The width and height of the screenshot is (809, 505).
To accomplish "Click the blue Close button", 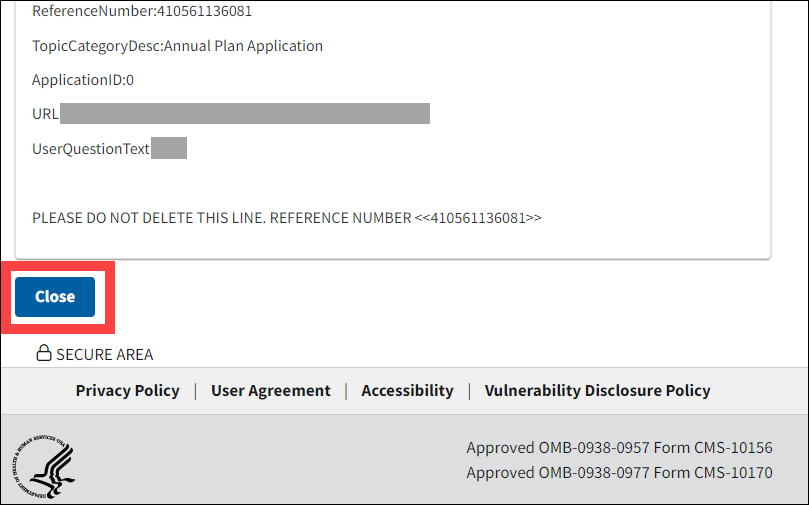I will point(55,297).
